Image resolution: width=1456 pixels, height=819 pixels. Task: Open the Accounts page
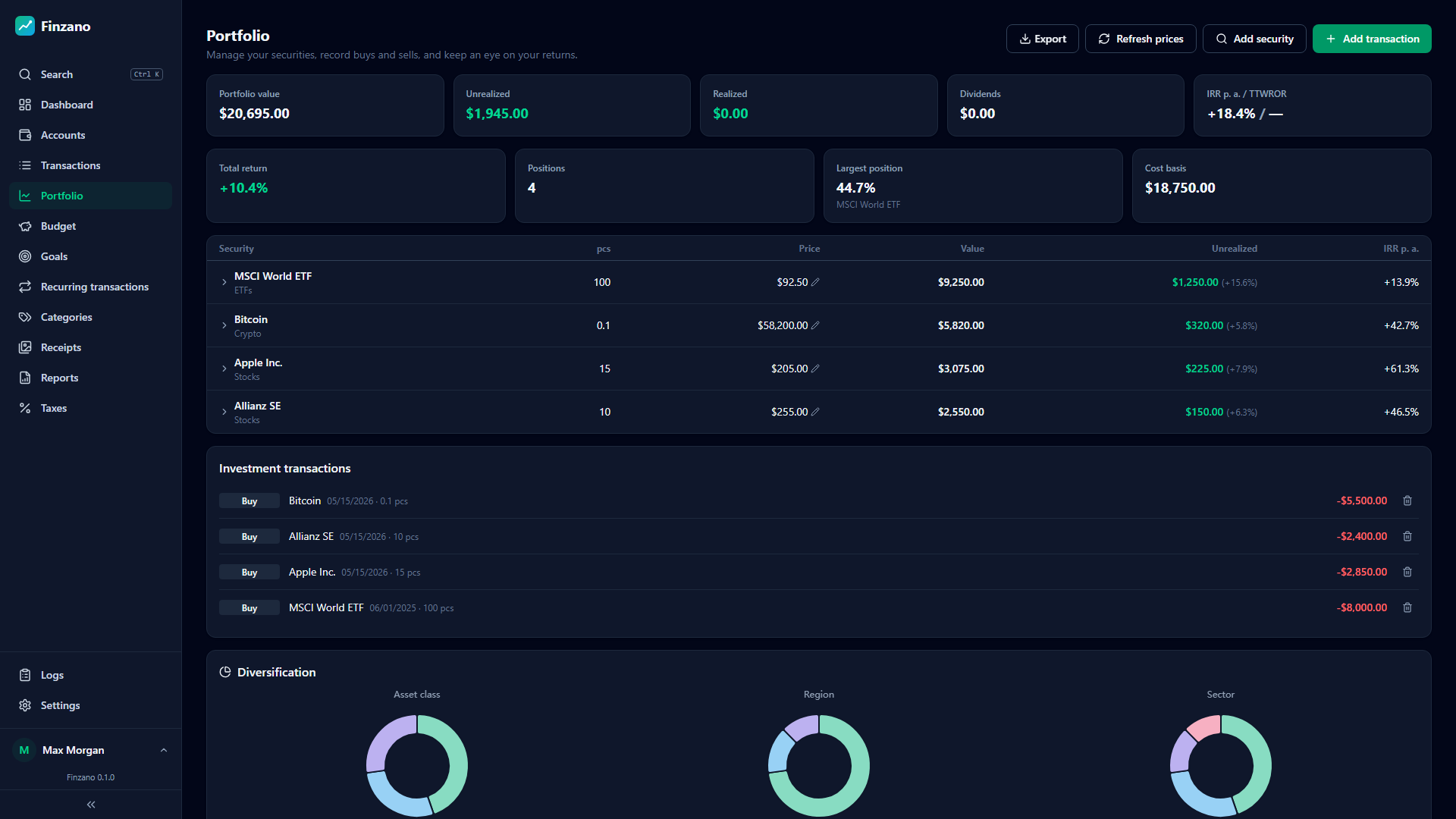[x=90, y=135]
